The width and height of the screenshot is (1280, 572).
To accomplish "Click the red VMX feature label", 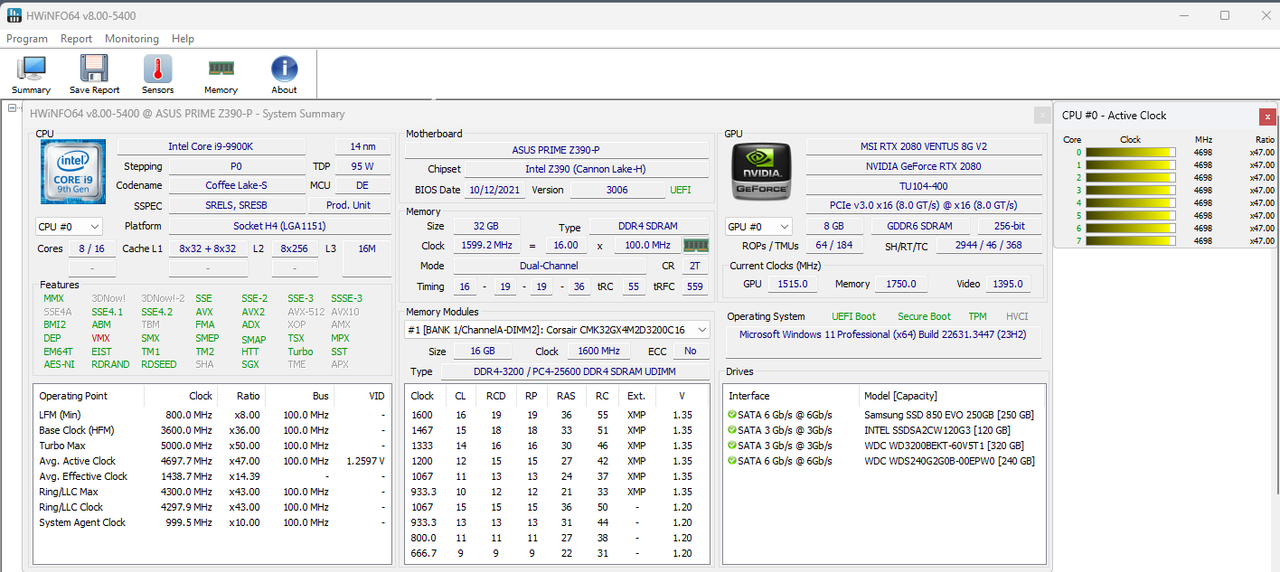I will pyautogui.click(x=101, y=339).
